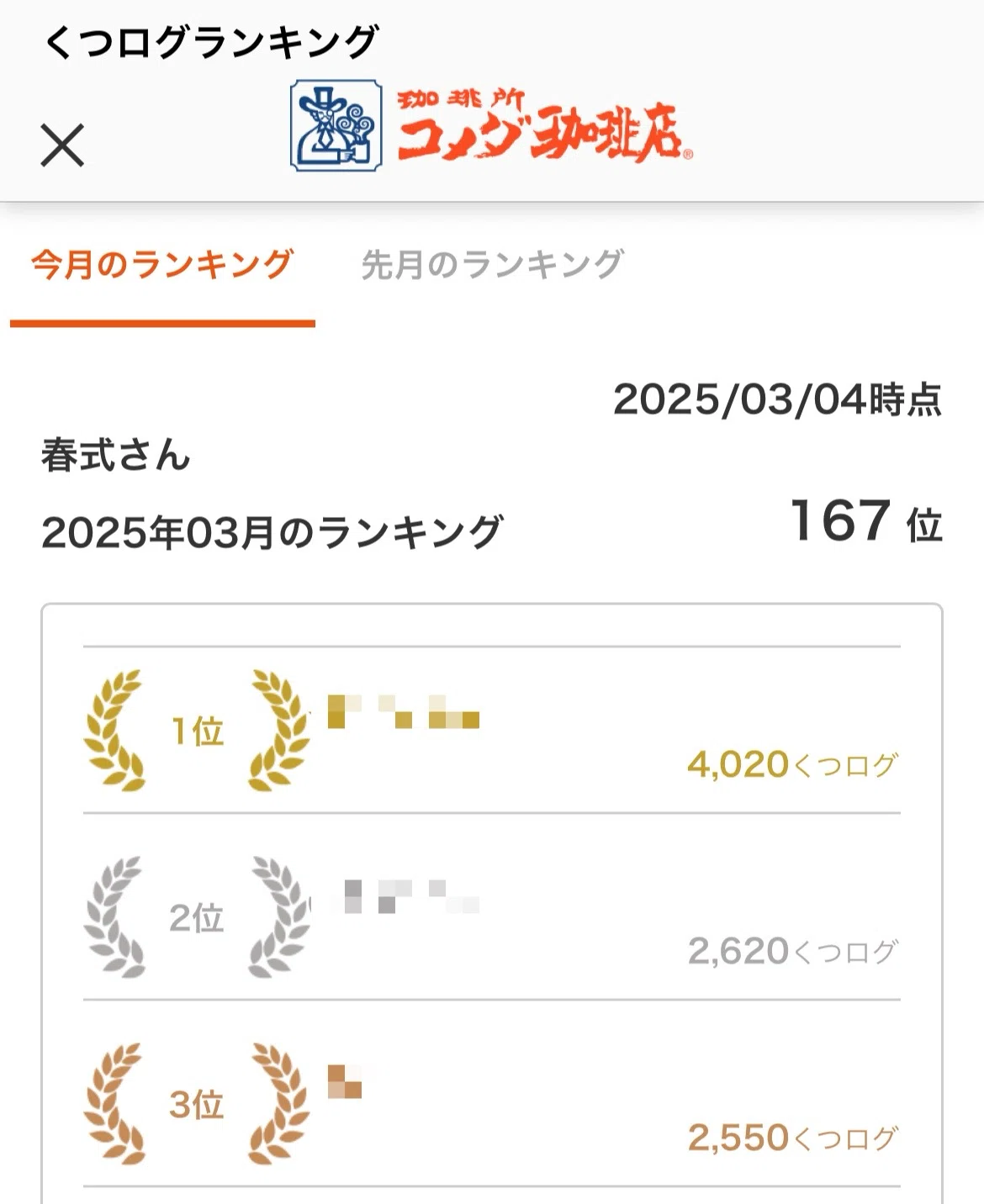This screenshot has height=1204, width=984.
Task: Click the くつログランキング page title
Action: coord(211,41)
